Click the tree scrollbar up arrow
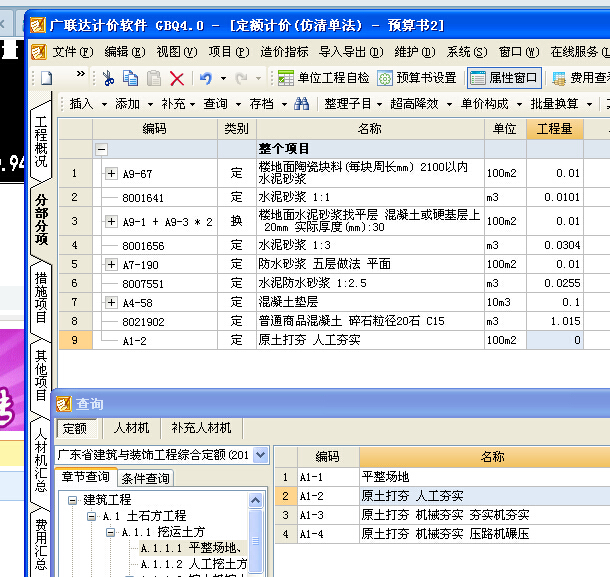Viewport: 610px width, 577px height. point(256,500)
